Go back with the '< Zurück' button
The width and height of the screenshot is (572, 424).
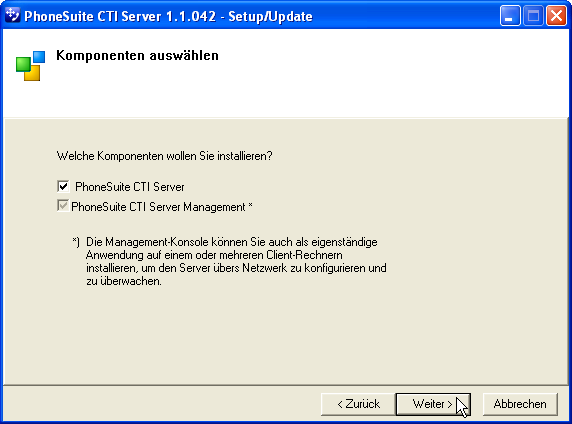358,404
